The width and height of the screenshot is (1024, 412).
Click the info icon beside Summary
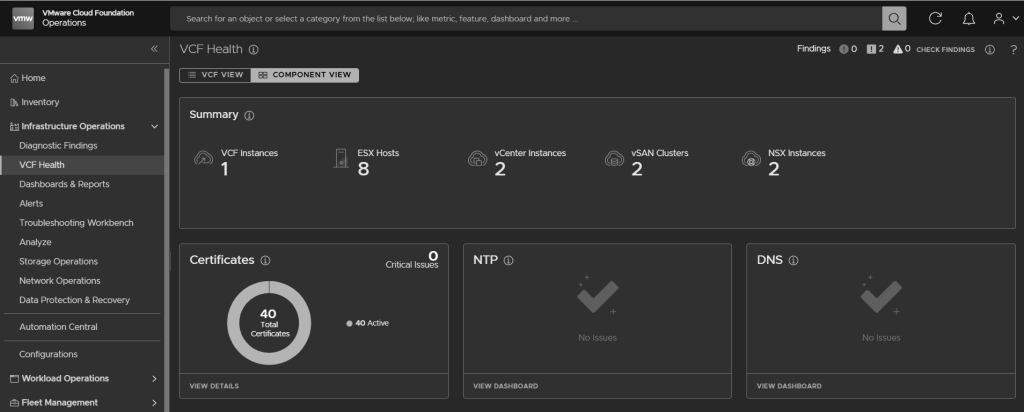(249, 116)
